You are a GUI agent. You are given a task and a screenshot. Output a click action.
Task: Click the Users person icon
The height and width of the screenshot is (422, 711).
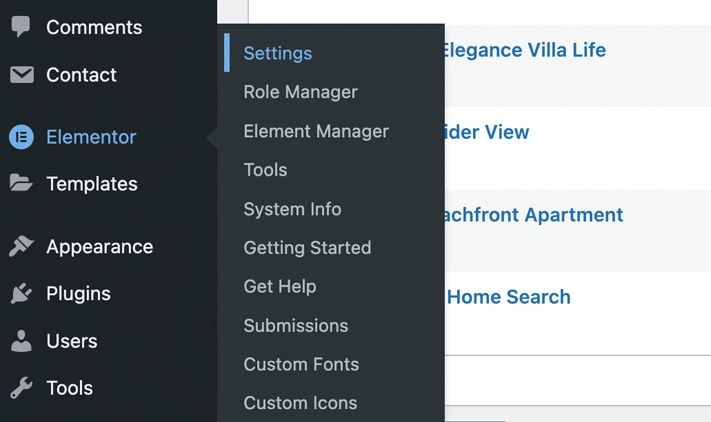tap(21, 341)
